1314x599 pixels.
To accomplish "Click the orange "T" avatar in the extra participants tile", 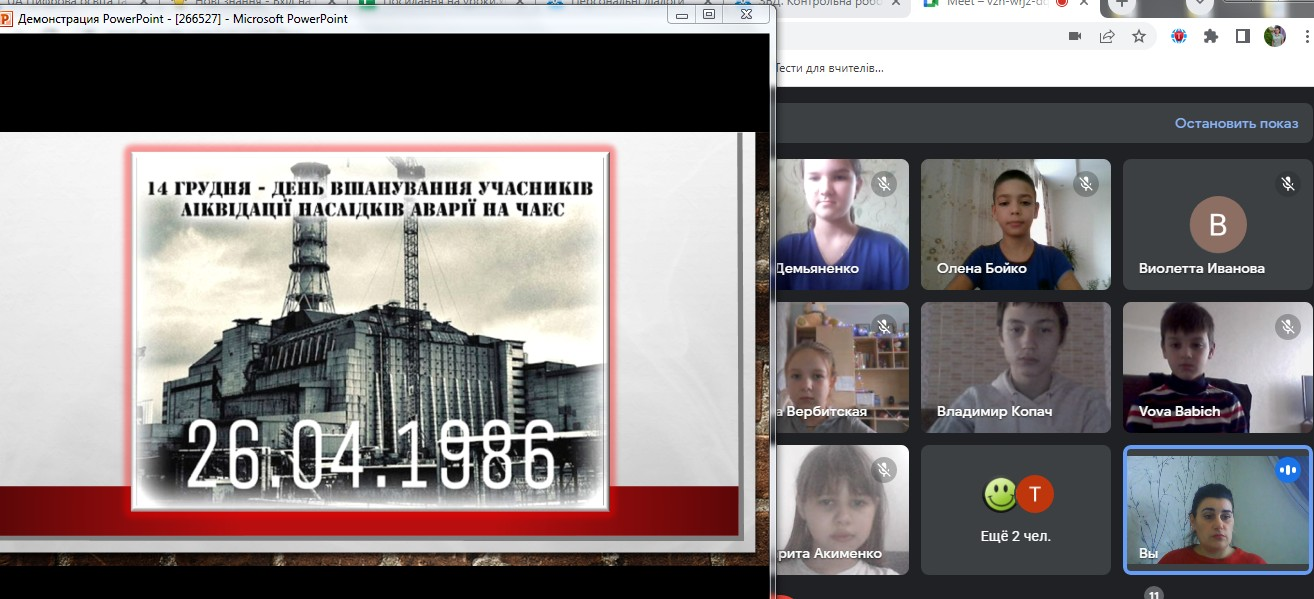I will [1036, 494].
